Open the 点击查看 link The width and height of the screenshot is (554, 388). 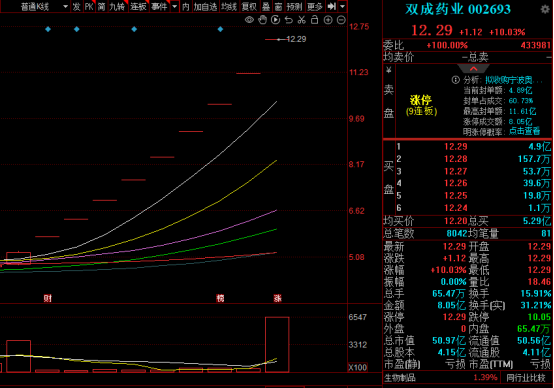tap(524, 131)
